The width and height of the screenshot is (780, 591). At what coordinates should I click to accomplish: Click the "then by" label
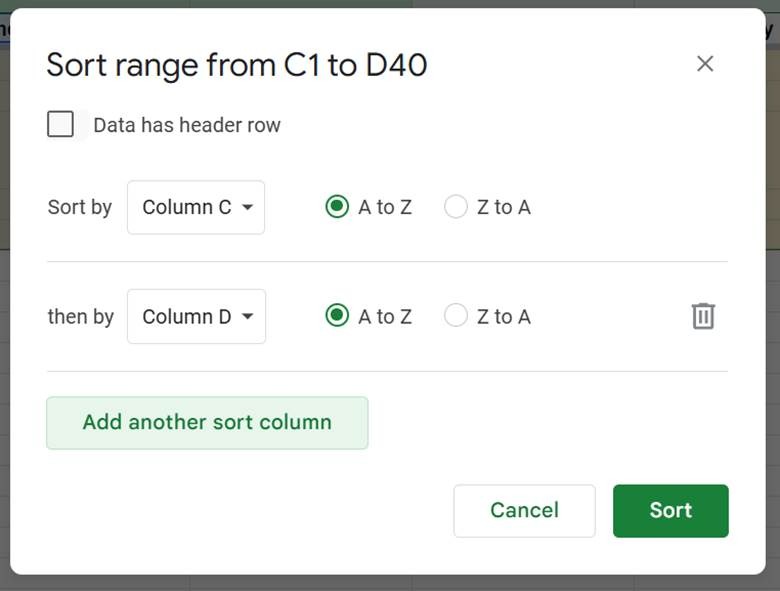tap(81, 317)
